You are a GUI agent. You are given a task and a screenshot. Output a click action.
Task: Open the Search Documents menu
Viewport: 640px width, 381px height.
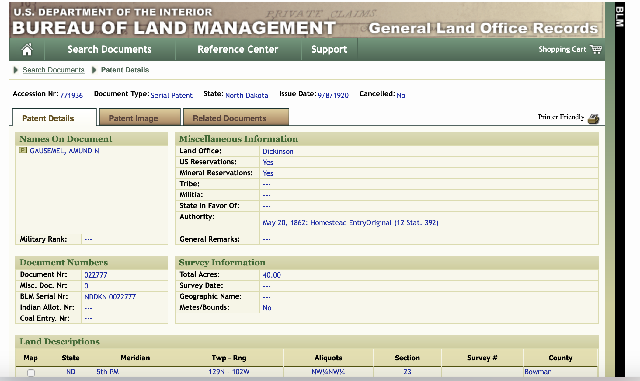(109, 49)
